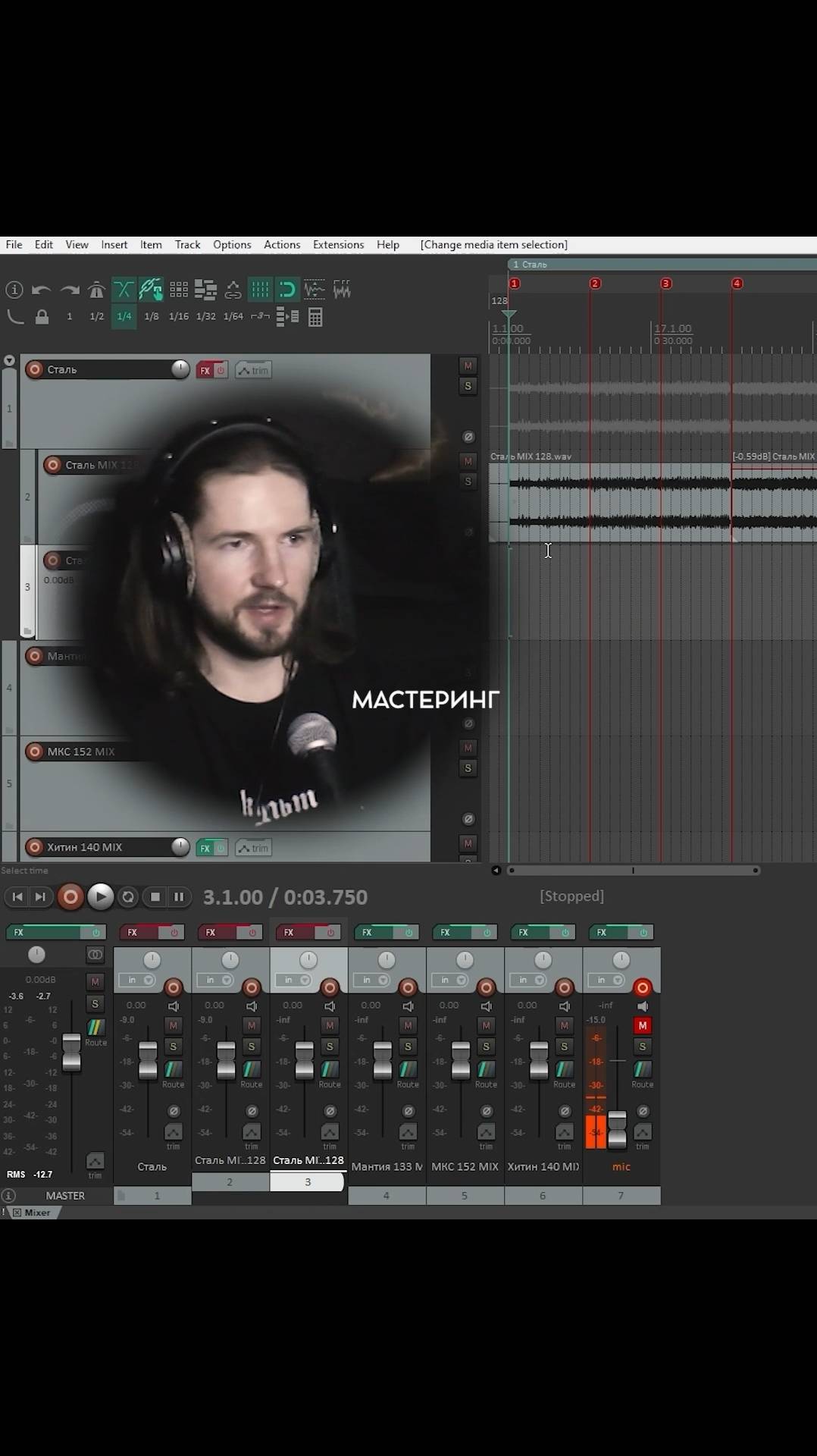The height and width of the screenshot is (1456, 817).
Task: Toggle repeat loop button in transport
Action: (x=128, y=897)
